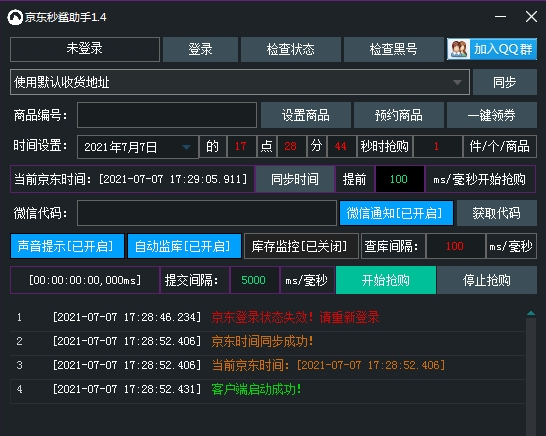Toggle 自动监库[已开启]
Image resolution: width=546 pixels, height=436 pixels.
(x=184, y=246)
